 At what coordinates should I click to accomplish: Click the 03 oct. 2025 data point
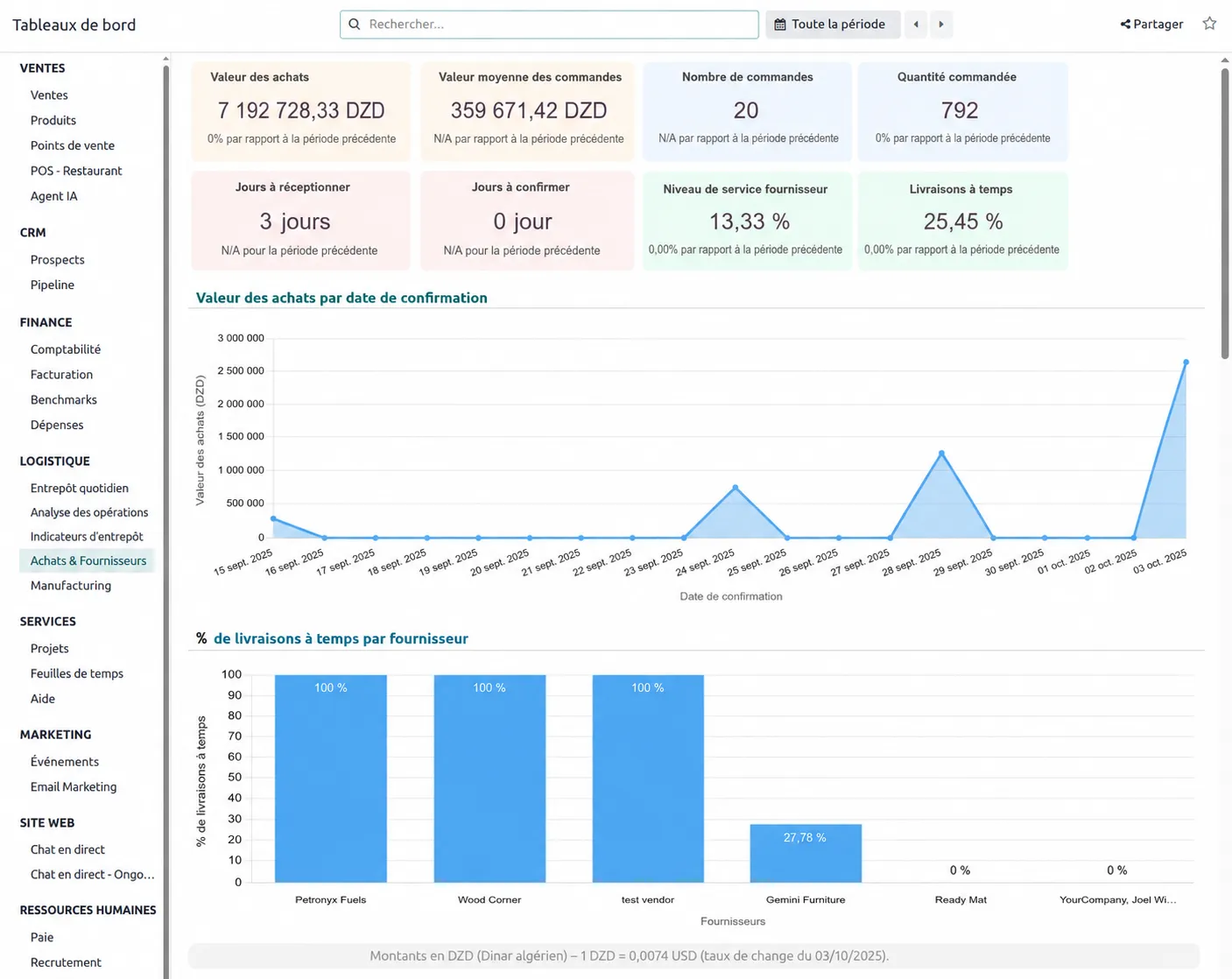click(1186, 362)
